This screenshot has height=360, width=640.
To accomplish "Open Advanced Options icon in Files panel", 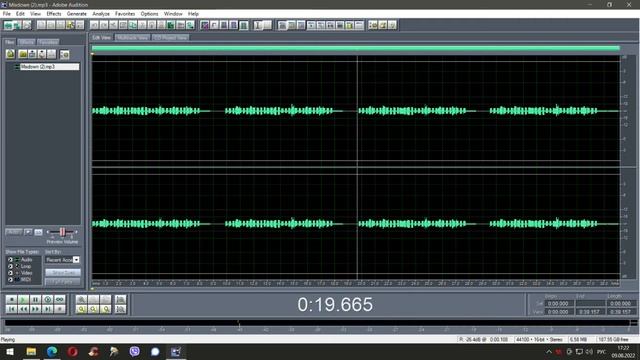I will click(64, 54).
